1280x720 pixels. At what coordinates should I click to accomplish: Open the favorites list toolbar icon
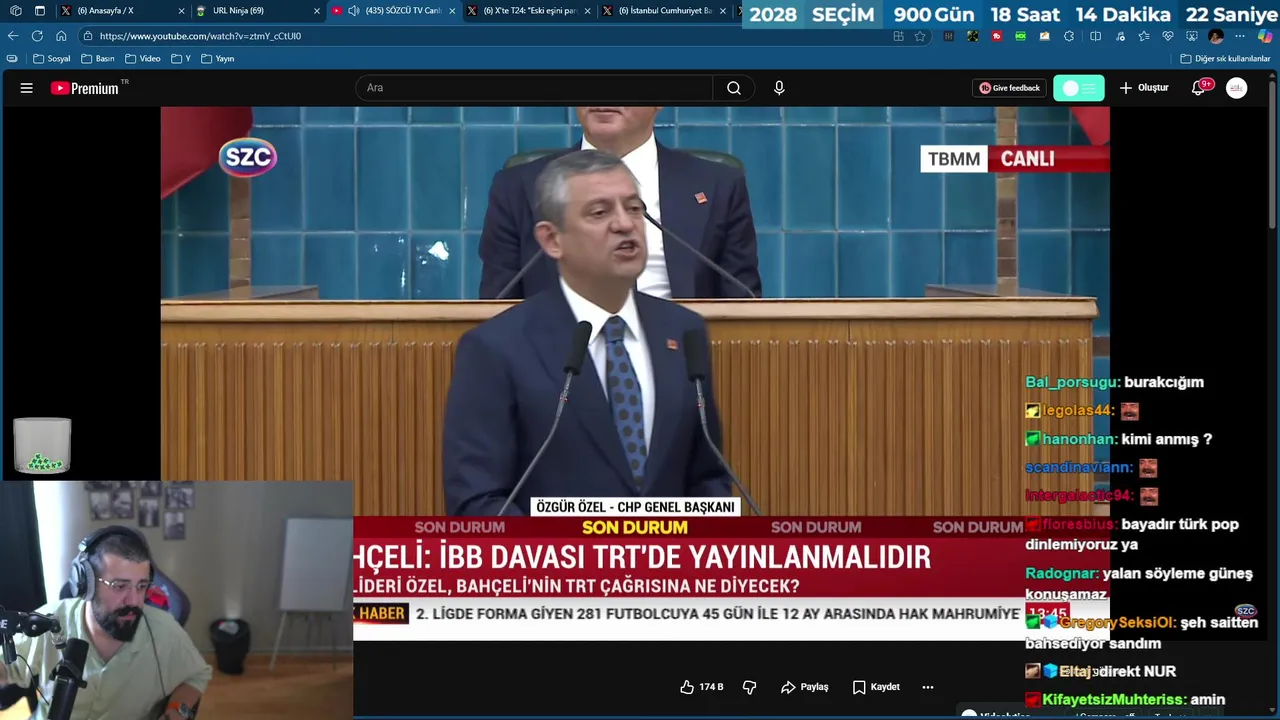[1144, 36]
